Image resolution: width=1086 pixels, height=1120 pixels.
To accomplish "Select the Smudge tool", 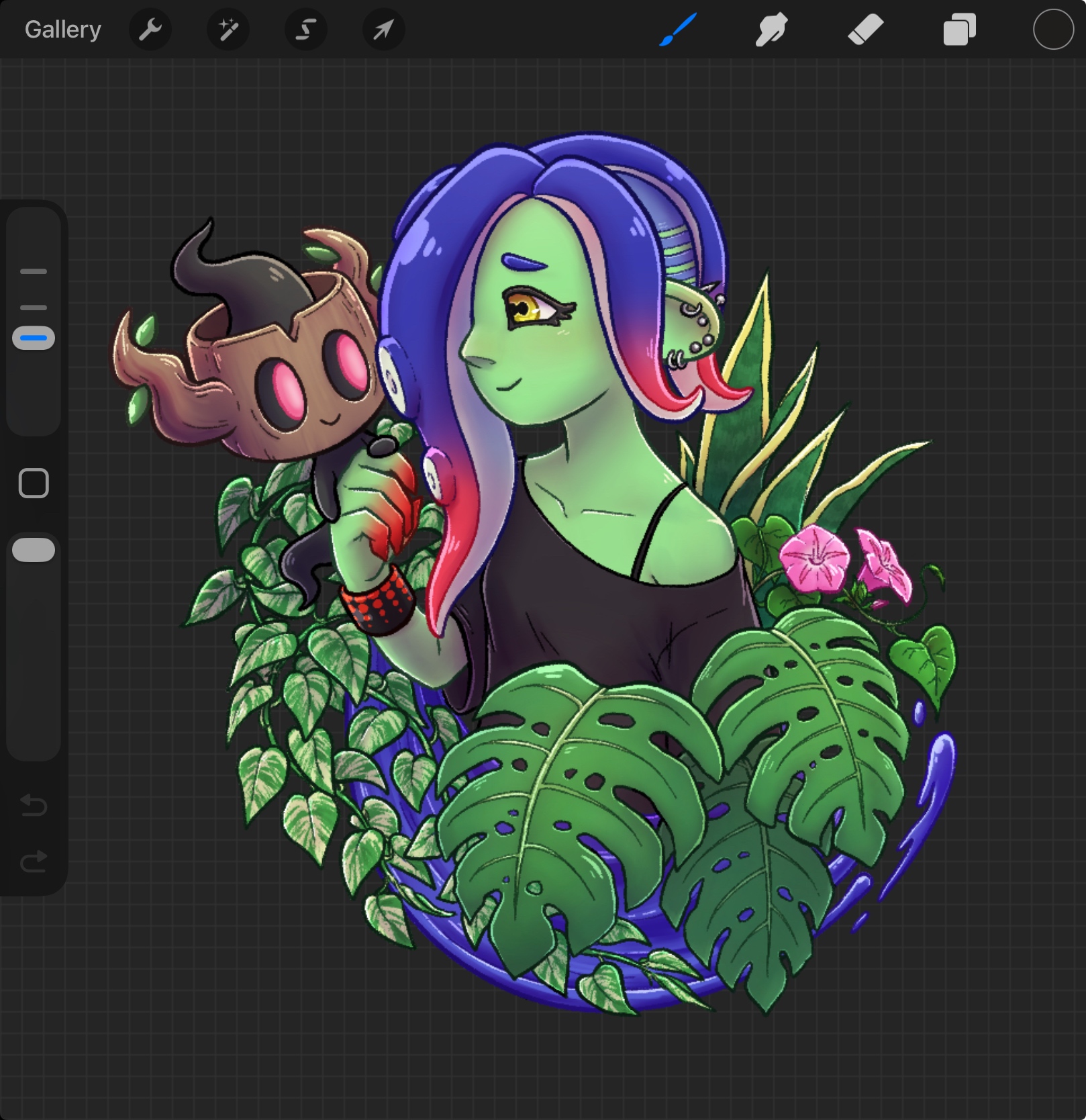I will 771,30.
